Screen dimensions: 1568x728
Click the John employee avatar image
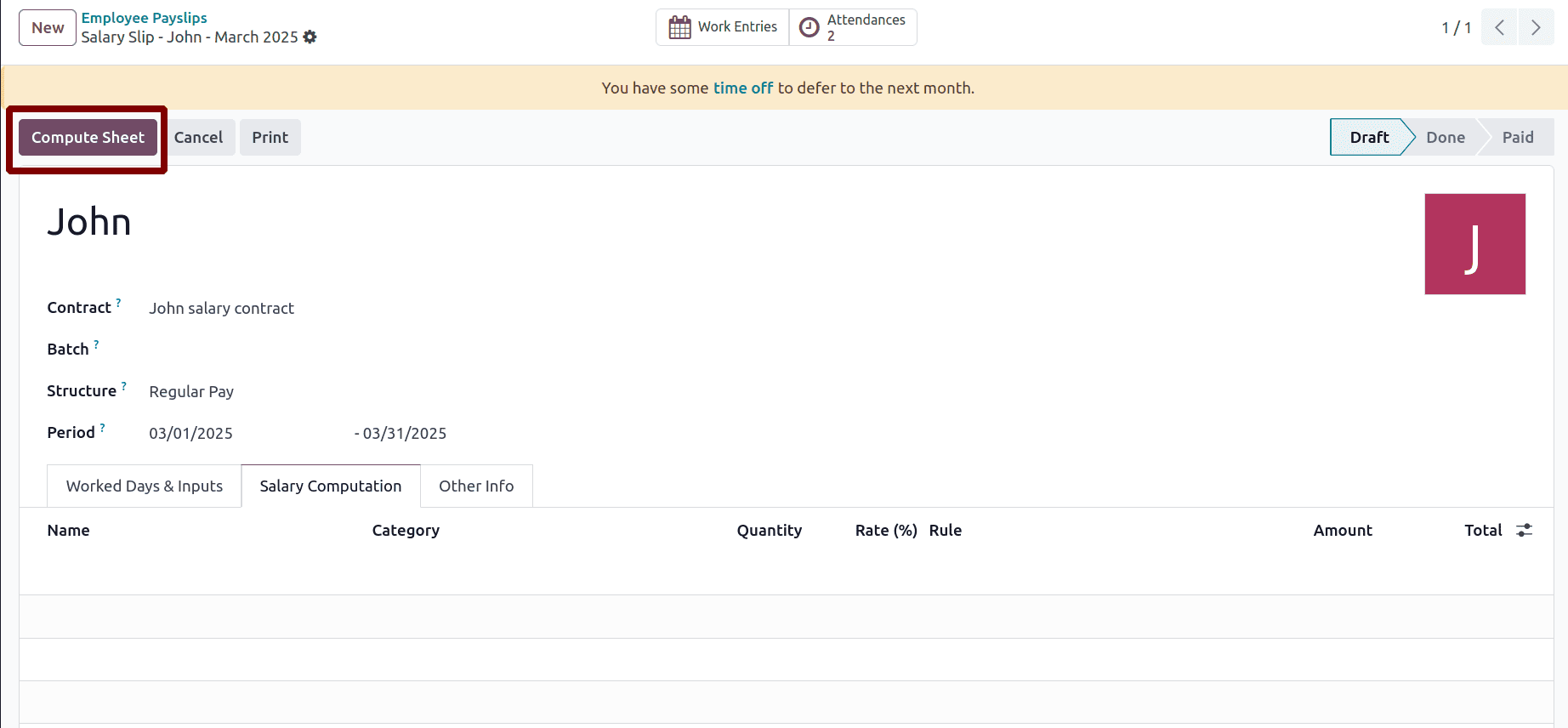point(1475,244)
